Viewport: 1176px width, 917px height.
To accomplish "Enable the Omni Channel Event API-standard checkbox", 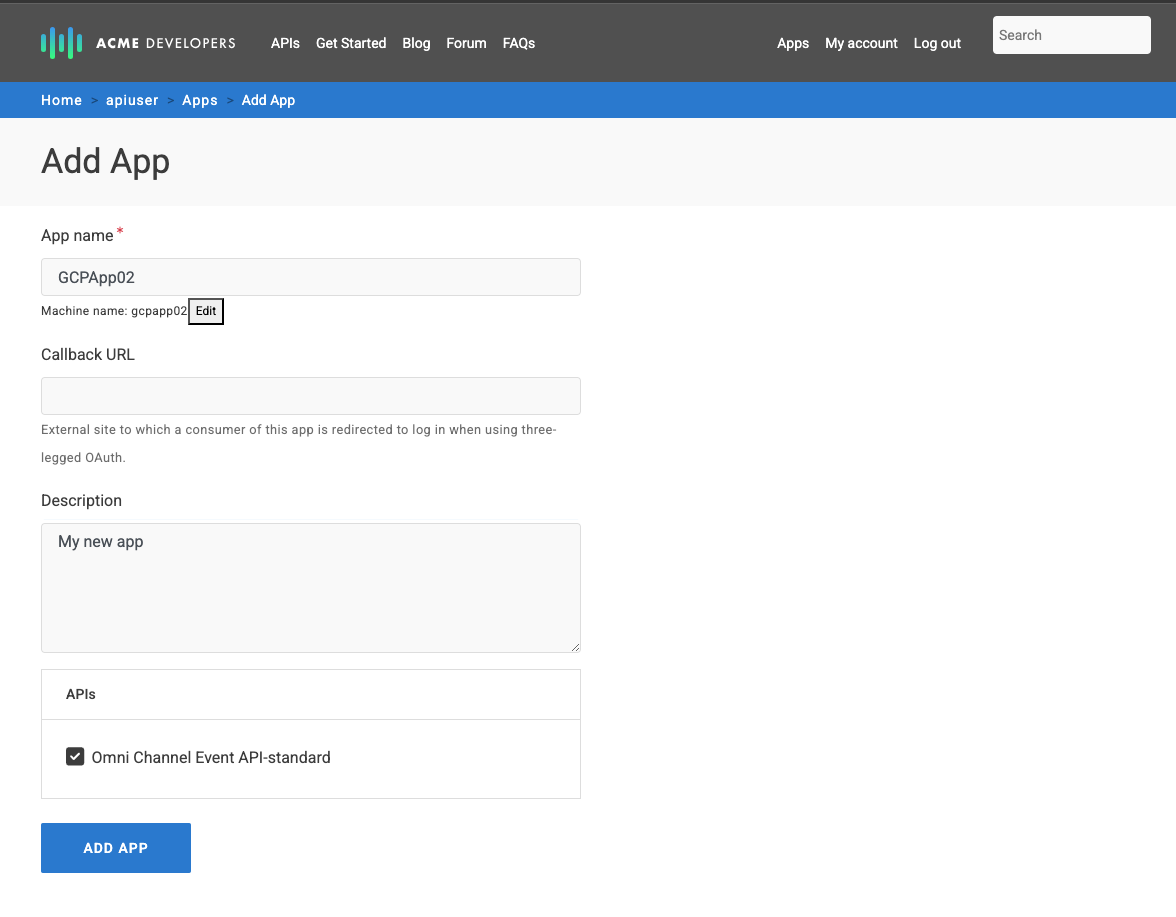I will pos(75,756).
